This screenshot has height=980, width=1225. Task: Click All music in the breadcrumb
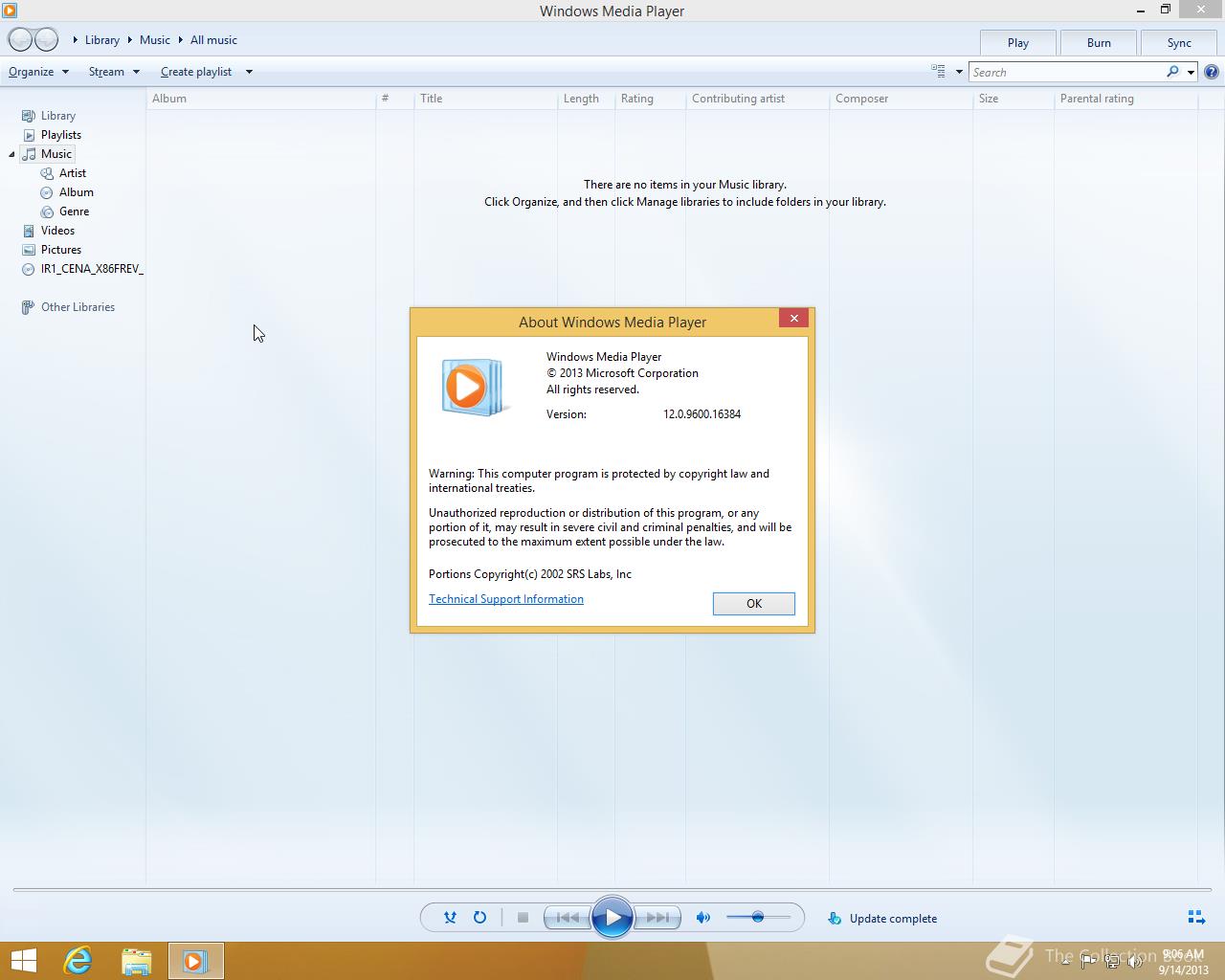[213, 40]
